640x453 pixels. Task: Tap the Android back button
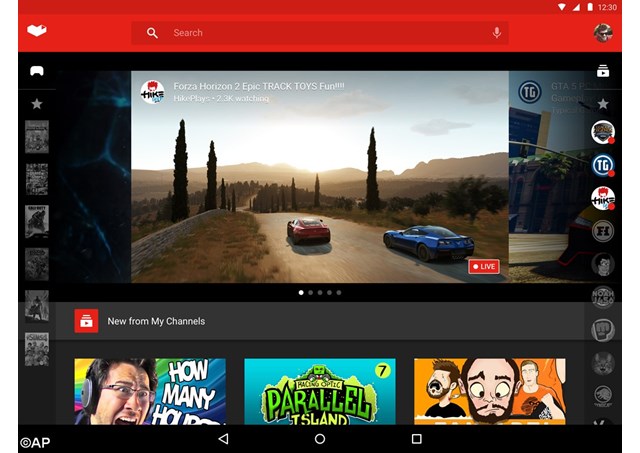tap(223, 439)
